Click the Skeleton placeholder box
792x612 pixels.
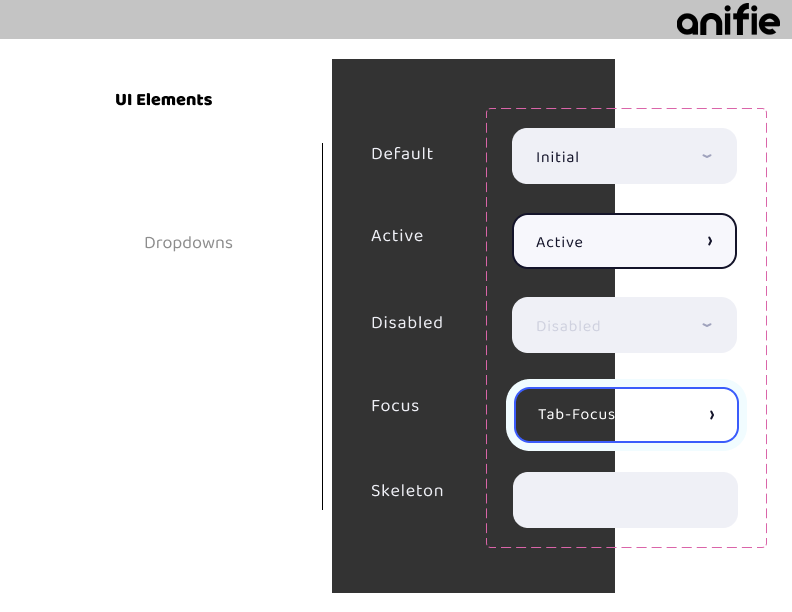tap(625, 500)
